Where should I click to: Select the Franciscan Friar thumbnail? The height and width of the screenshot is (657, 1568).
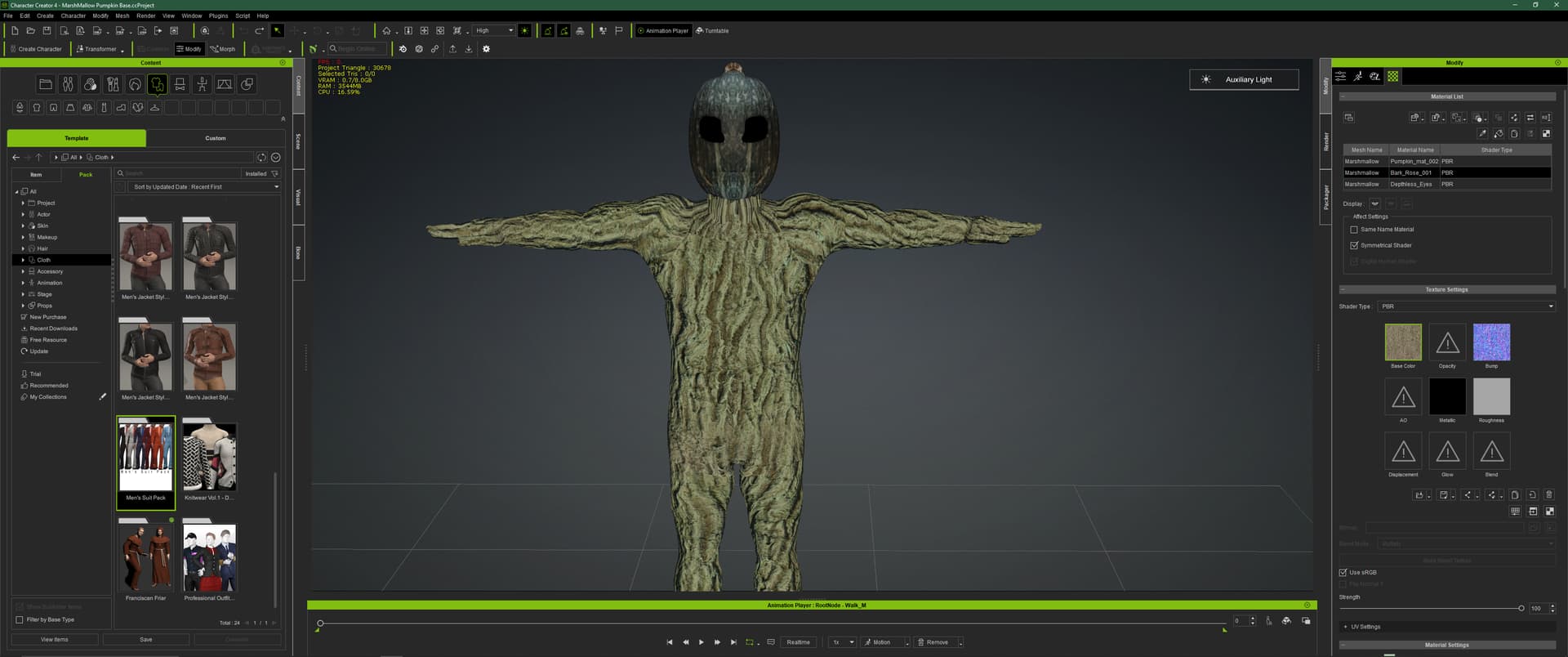145,558
